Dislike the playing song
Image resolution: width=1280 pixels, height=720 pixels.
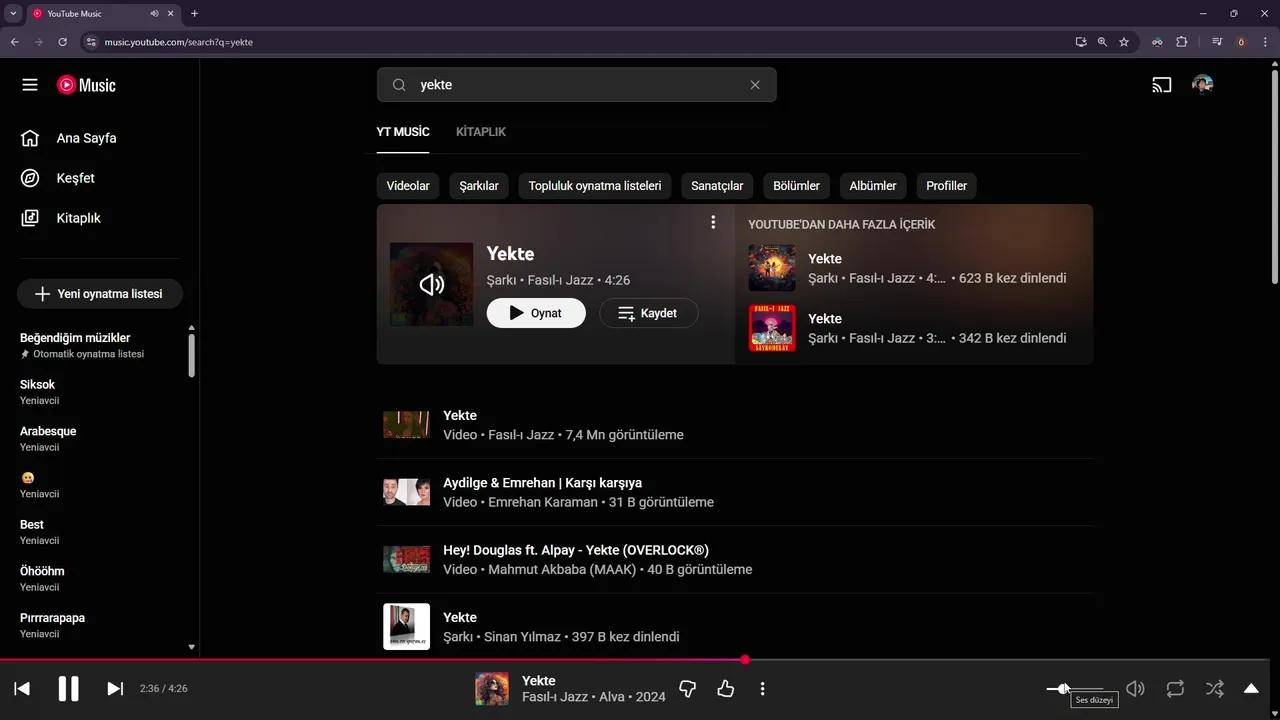[687, 688]
